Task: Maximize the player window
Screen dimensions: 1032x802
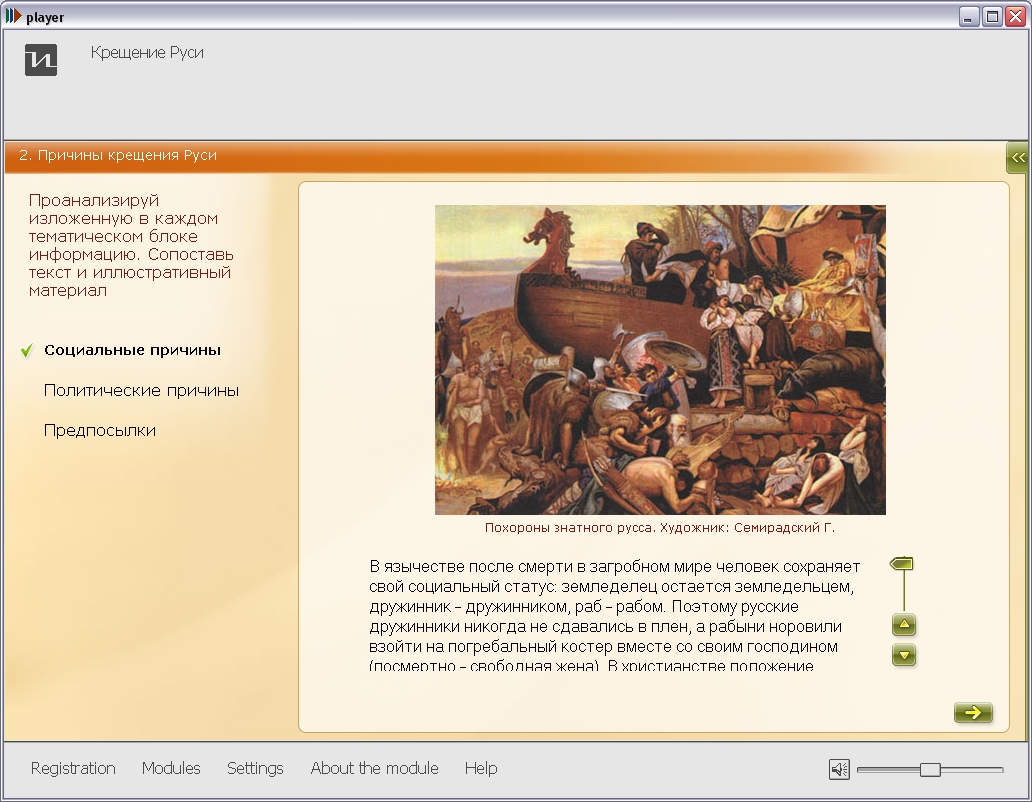Action: 992,16
